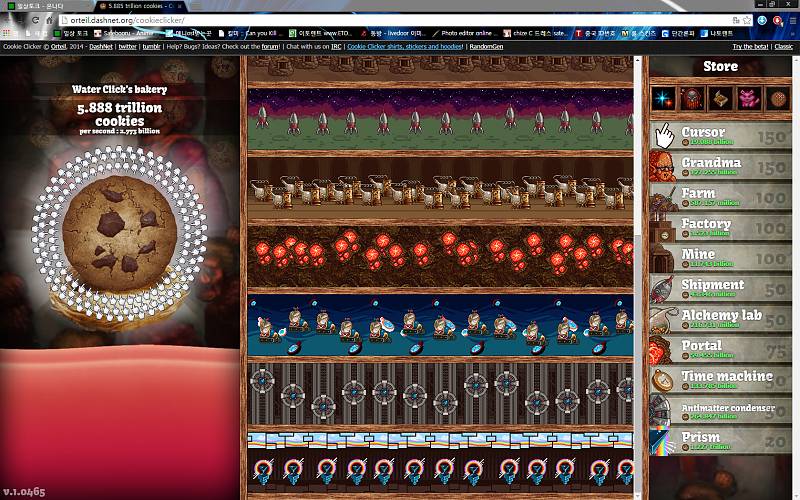
Task: Buy a Prism building
Action: coord(720,442)
